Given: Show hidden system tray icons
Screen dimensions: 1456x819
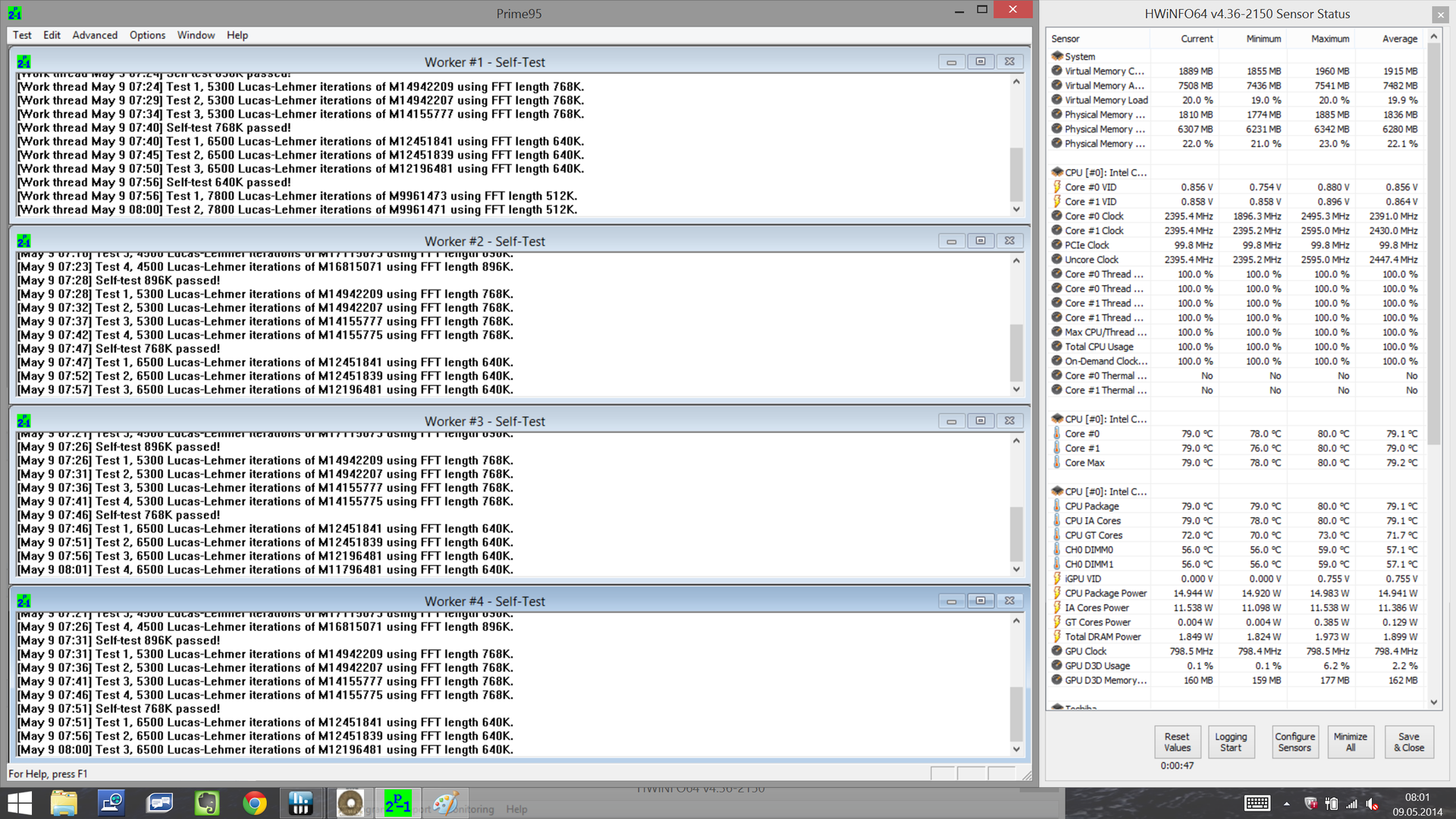Looking at the screenshot, I should point(1287,804).
